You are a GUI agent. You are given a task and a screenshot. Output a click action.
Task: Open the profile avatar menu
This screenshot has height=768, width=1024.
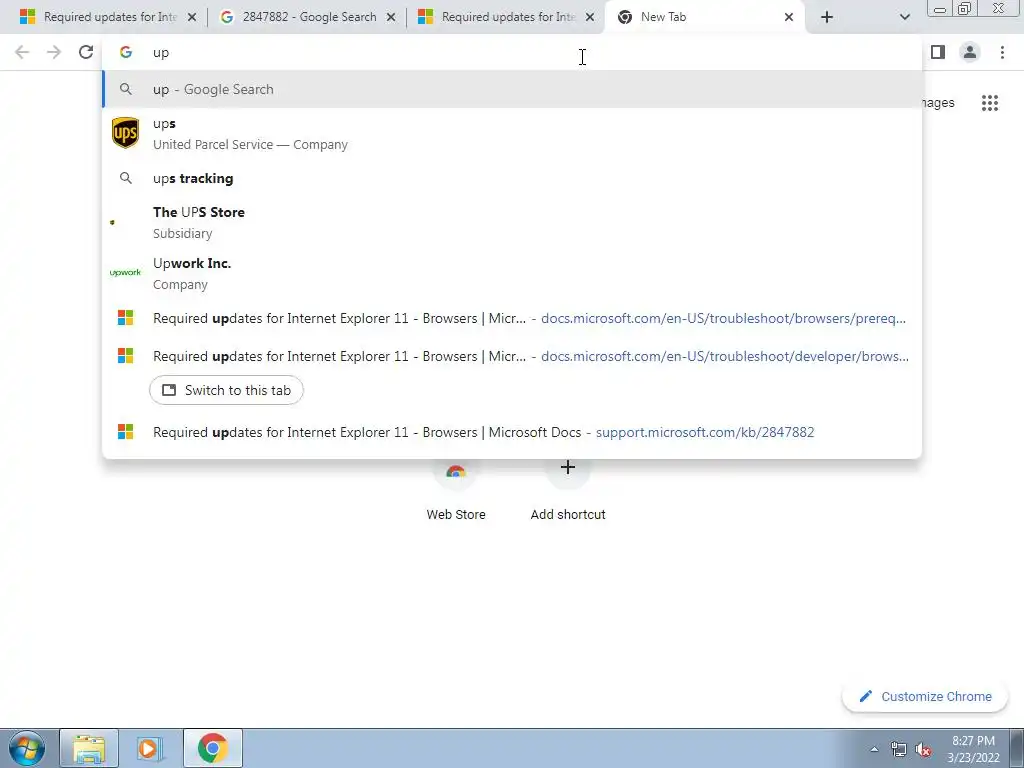[x=970, y=52]
